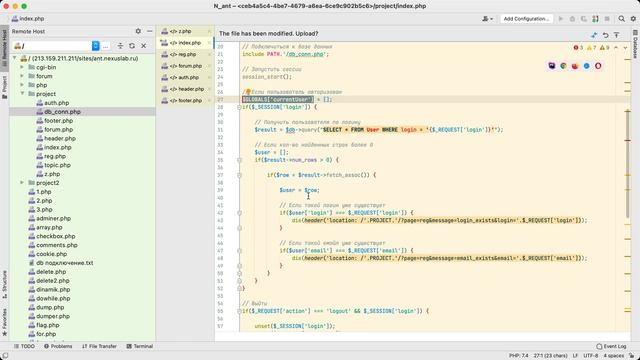This screenshot has height=360, width=640.
Task: Expand the project2 folder
Action: 22,183
